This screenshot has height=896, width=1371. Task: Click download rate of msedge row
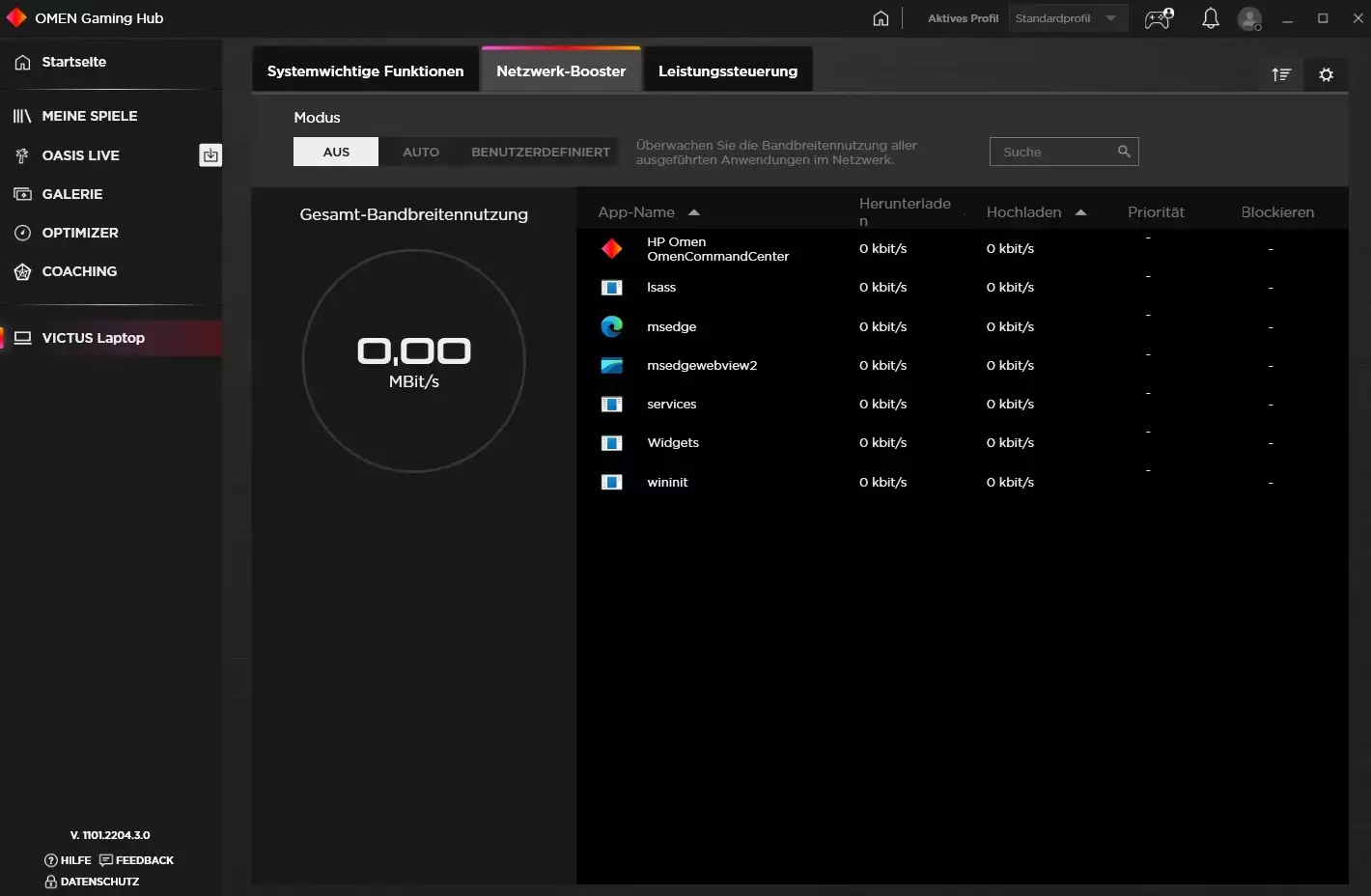point(882,326)
